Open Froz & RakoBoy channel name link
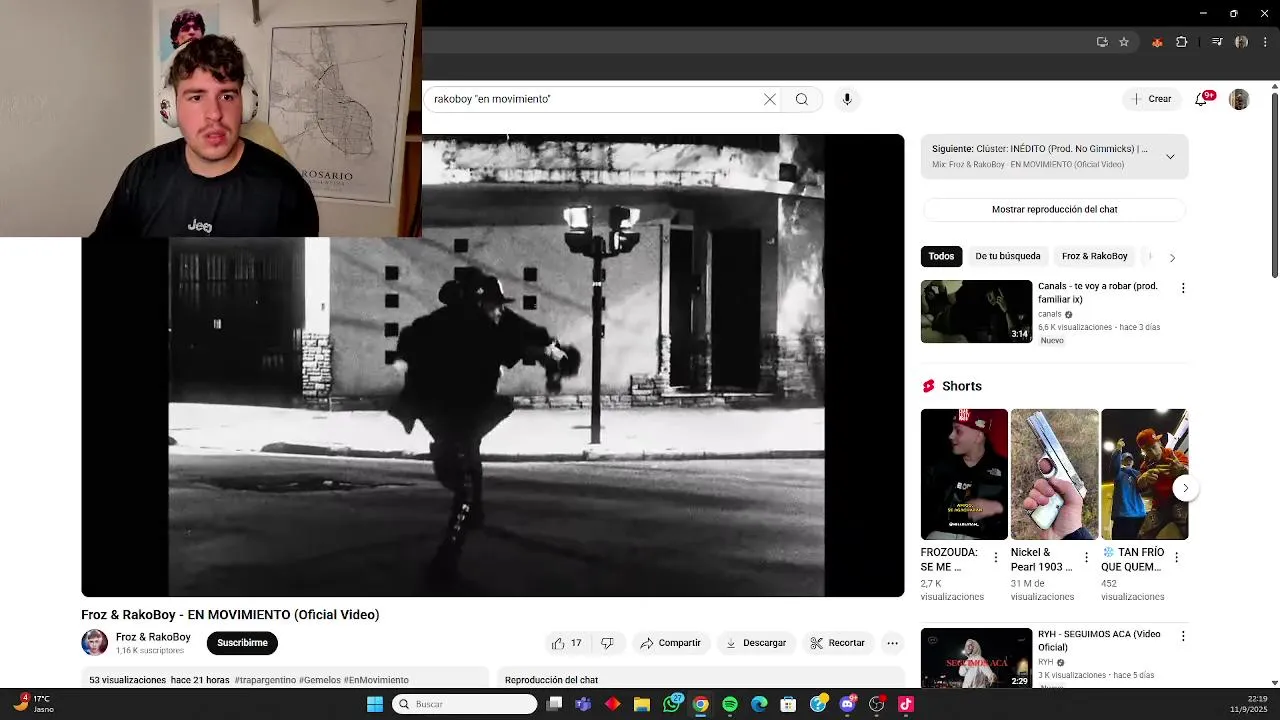1280x720 pixels. 153,637
